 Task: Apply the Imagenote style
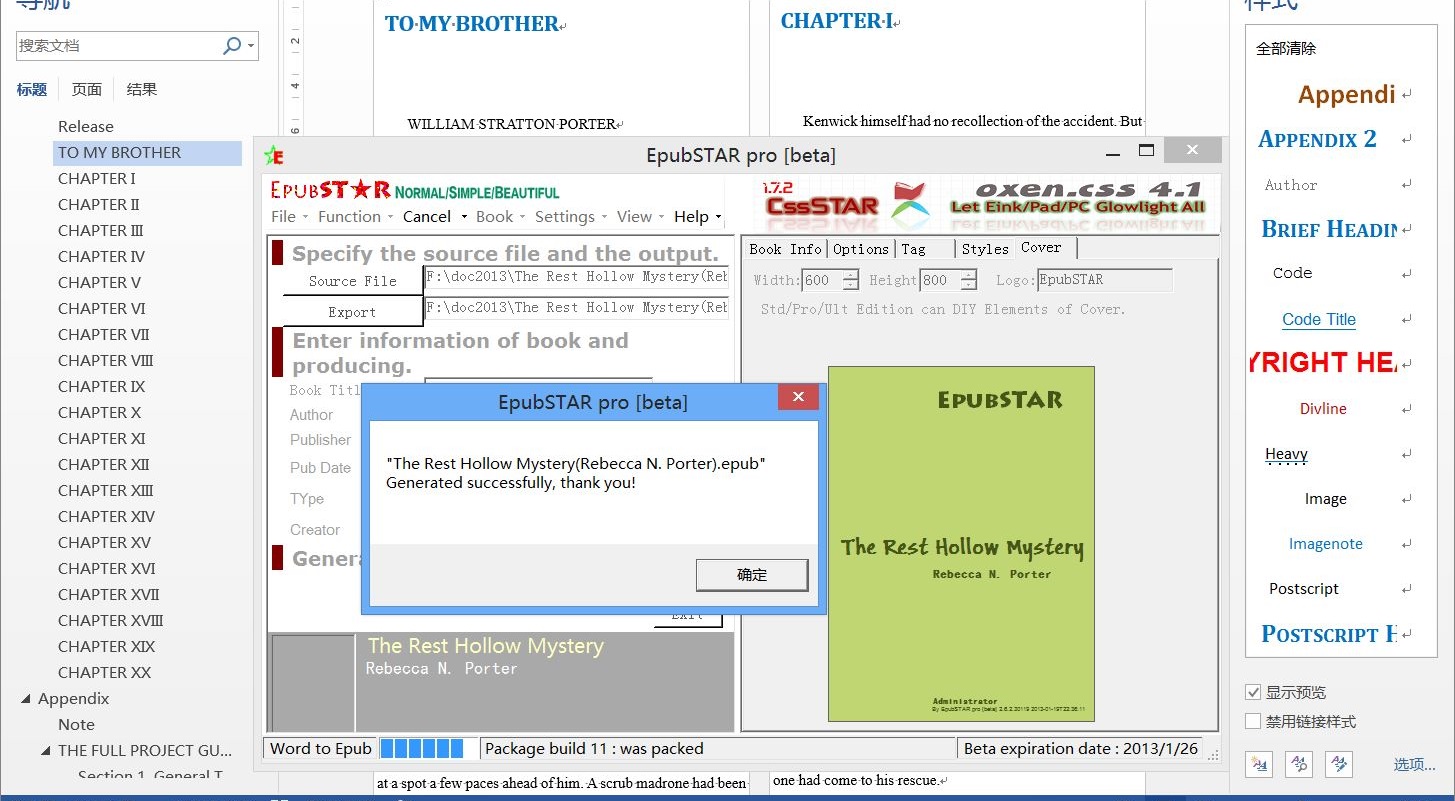click(x=1325, y=544)
